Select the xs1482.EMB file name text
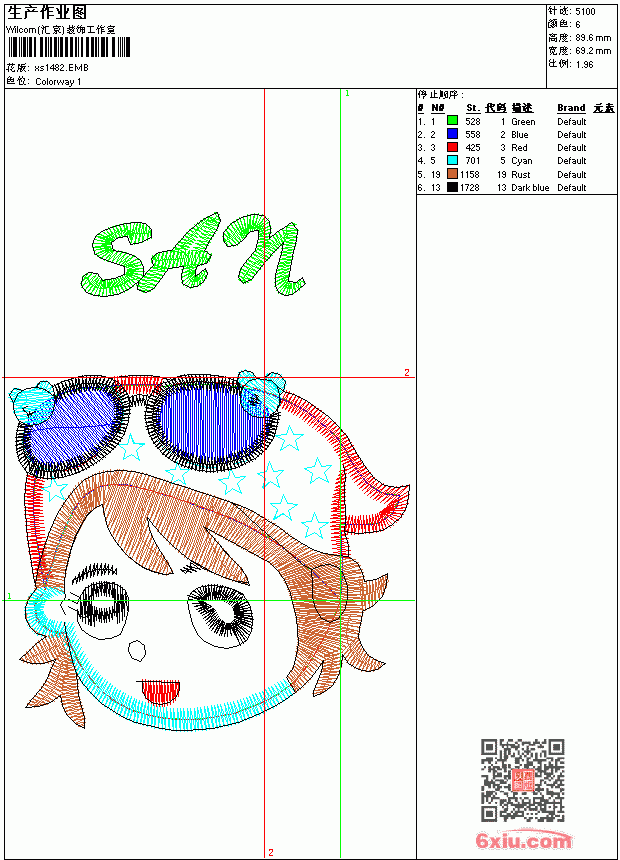 (61, 68)
